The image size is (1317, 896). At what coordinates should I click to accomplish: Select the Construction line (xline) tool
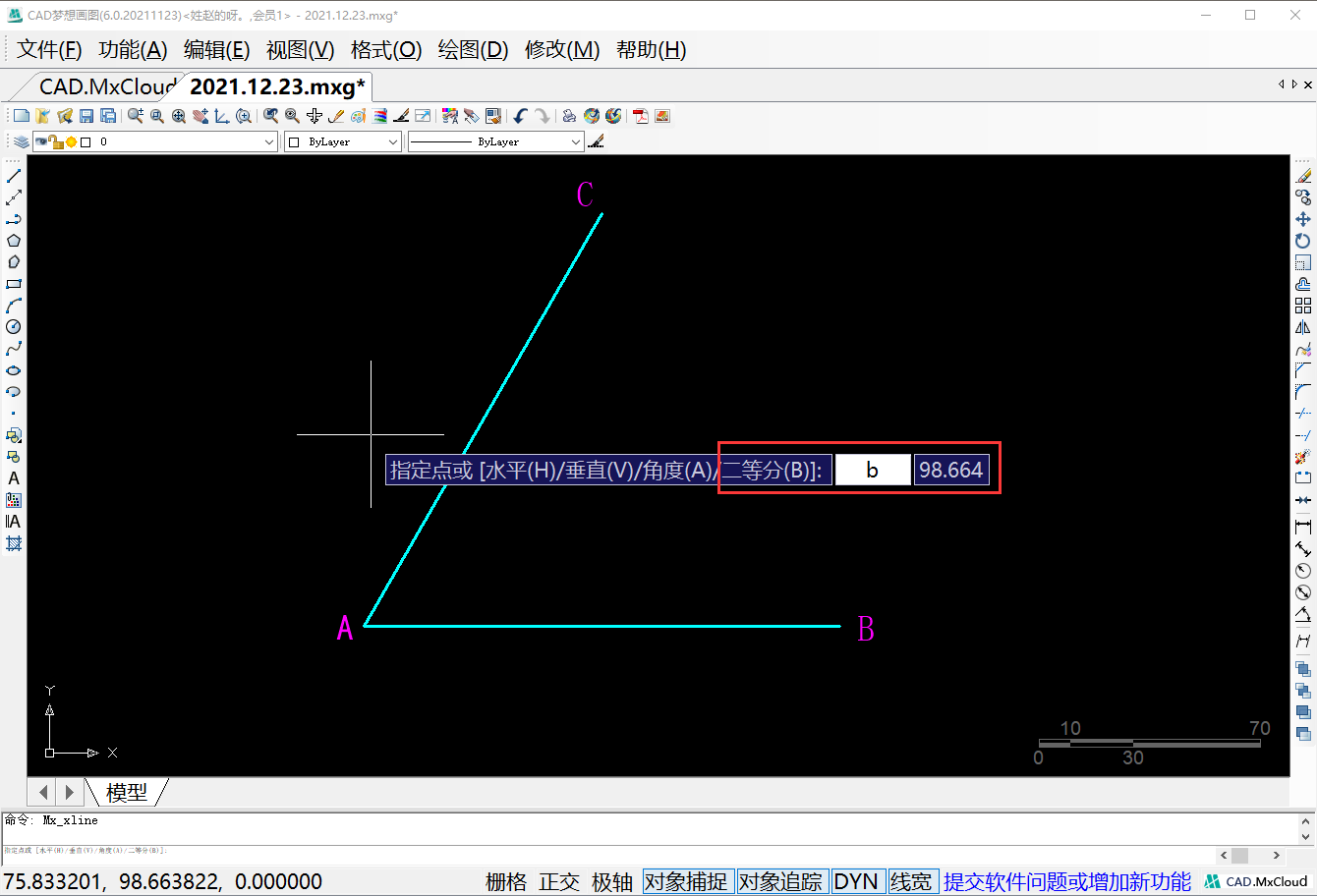14,197
